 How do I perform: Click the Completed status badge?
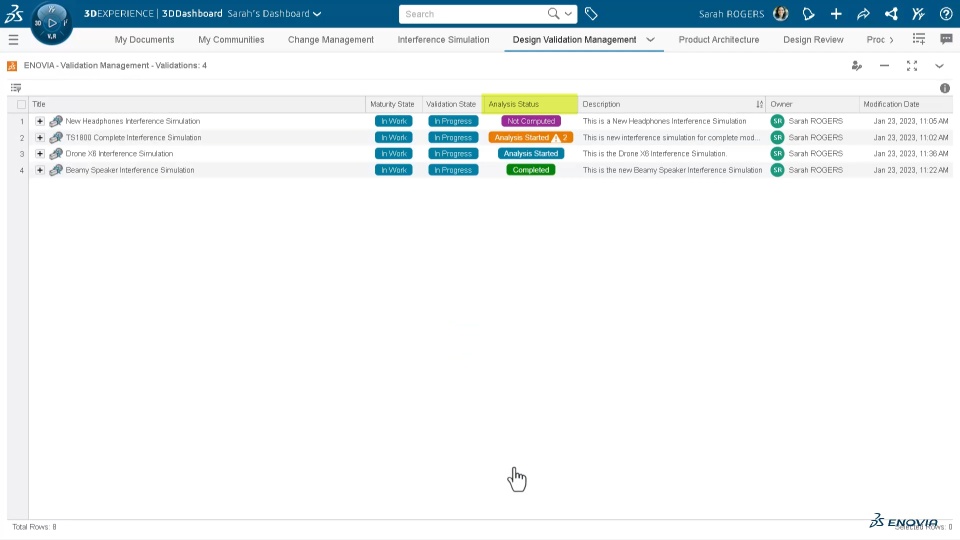point(531,170)
